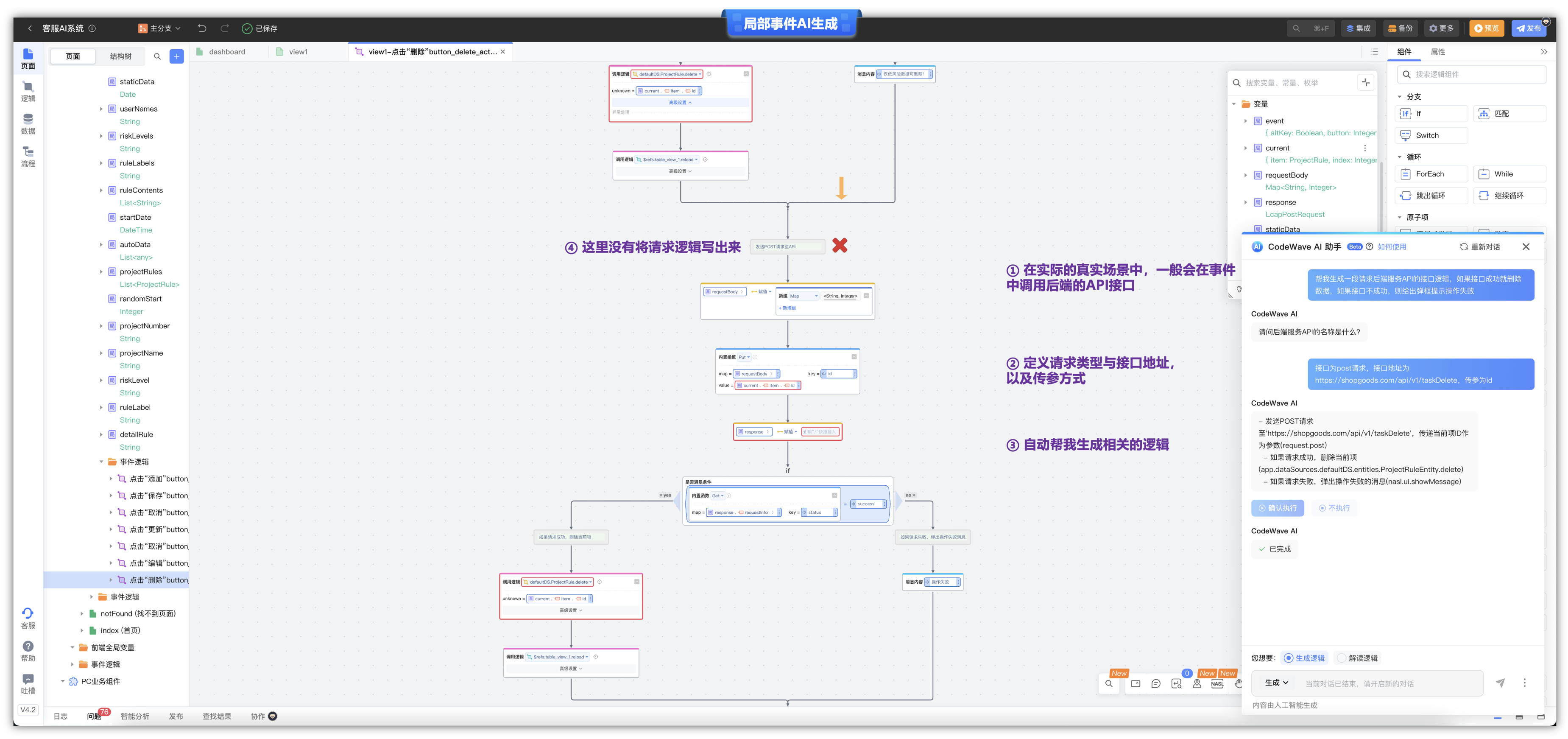Viewport: 1568px width, 739px height.
Task: Click the 确认执行 button
Action: 1277,507
